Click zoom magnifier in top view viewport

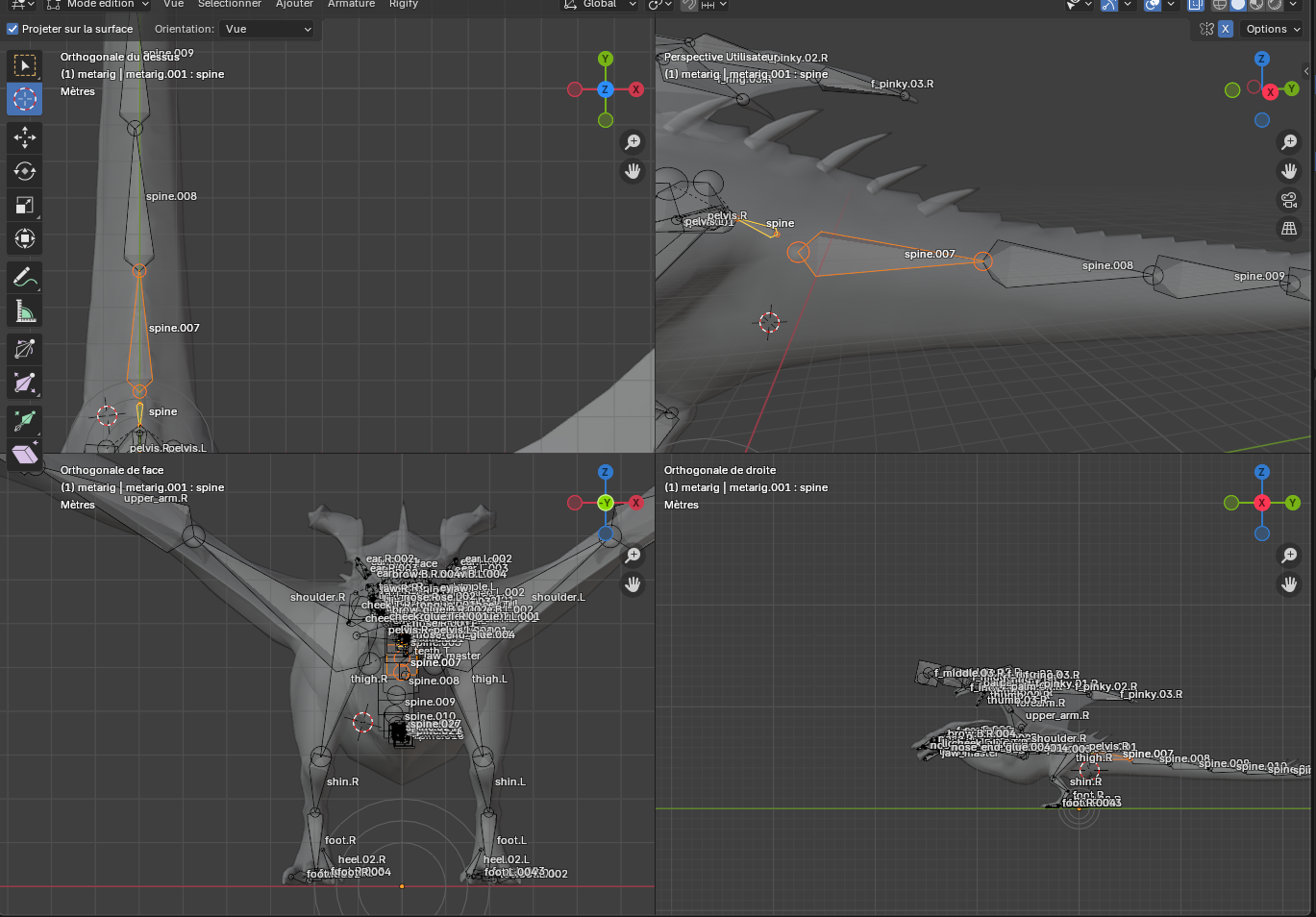point(633,142)
